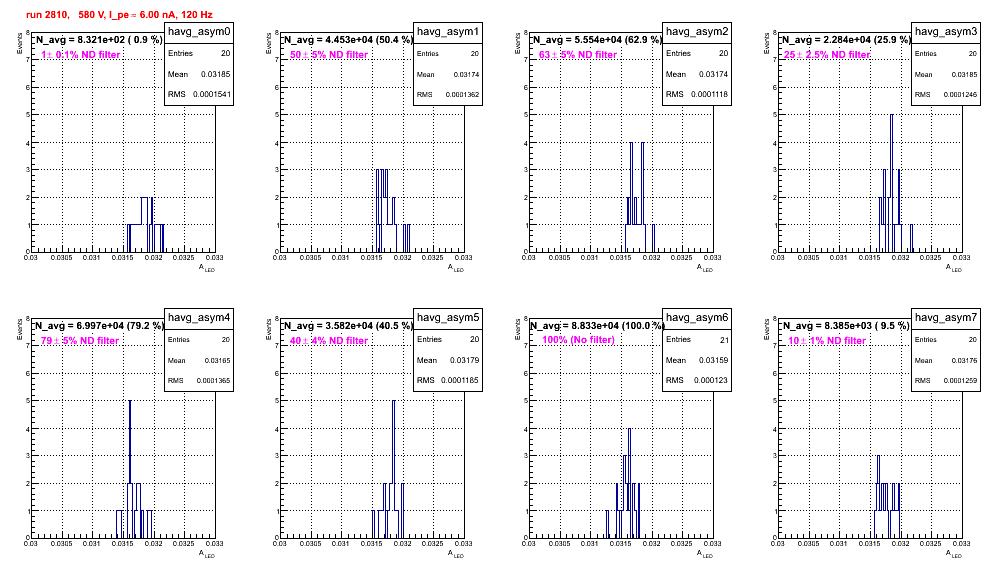Click the Mean 0.03165 row in havg_asym4
Image resolution: width=996 pixels, height=572 pixels.
coord(199,360)
